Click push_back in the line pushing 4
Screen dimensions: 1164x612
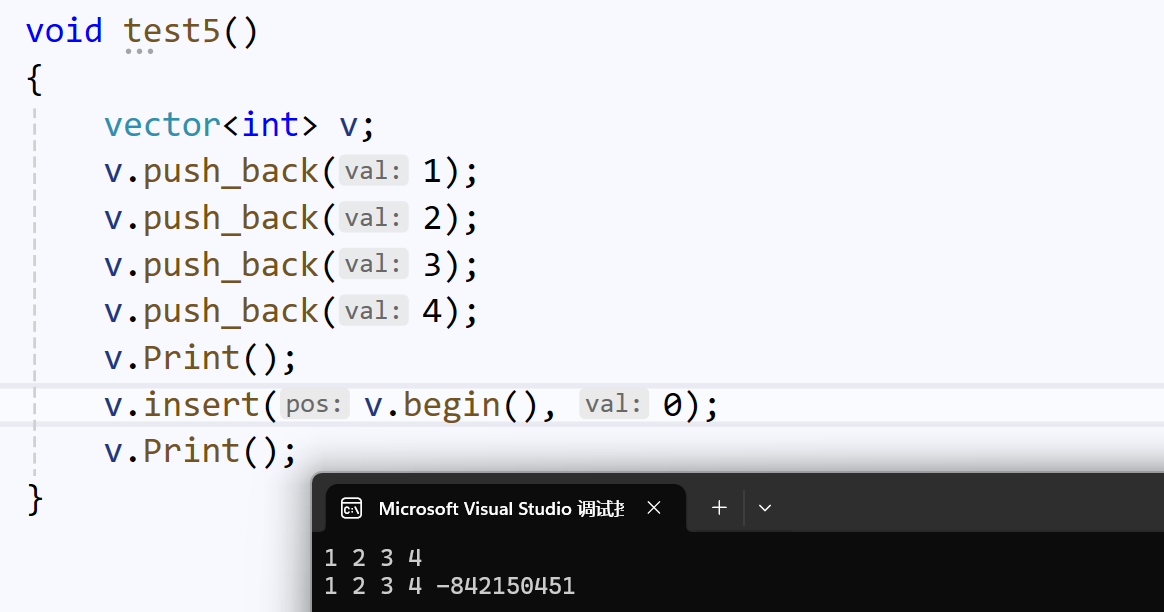click(230, 312)
